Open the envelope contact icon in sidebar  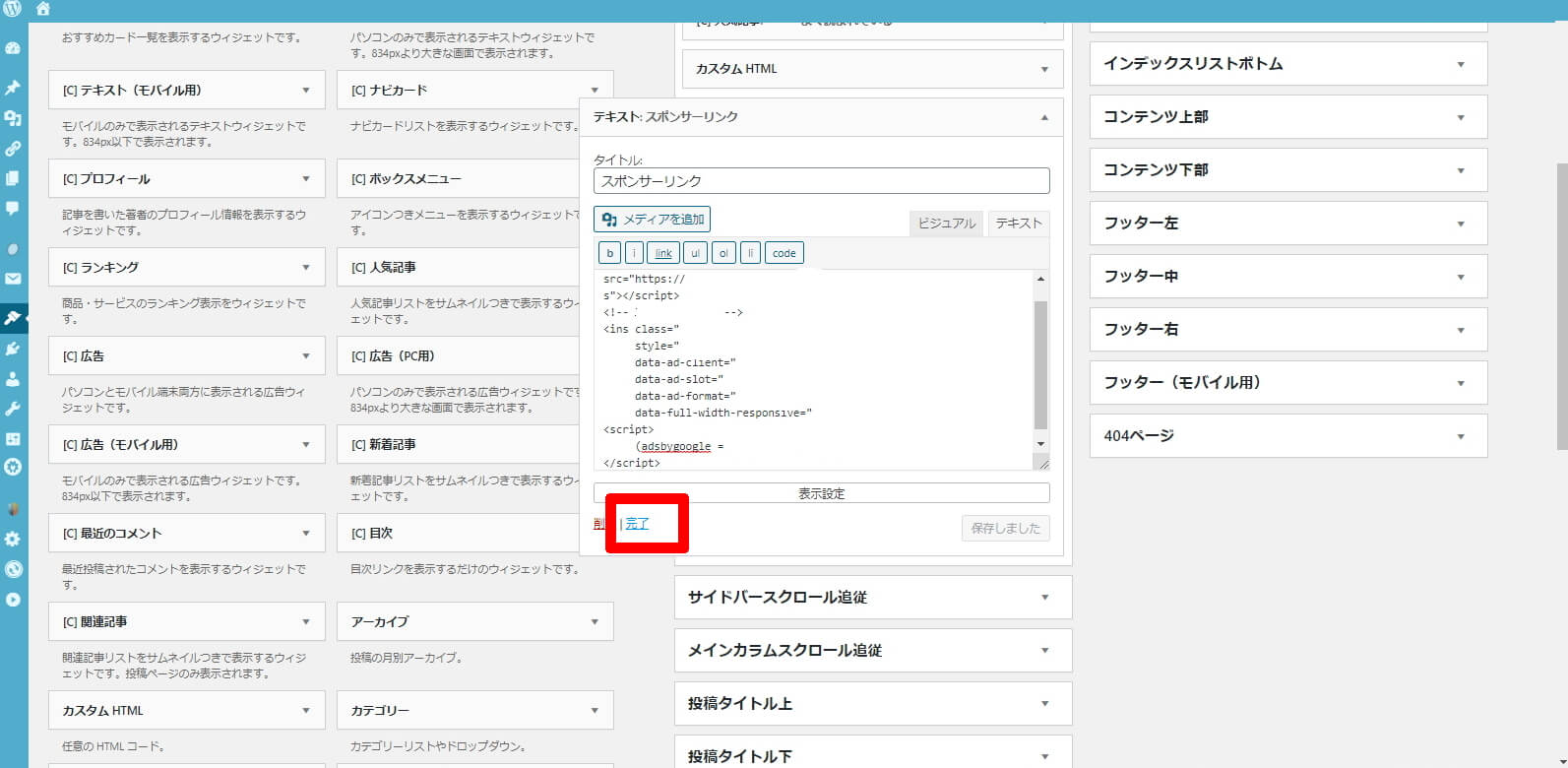(x=13, y=279)
